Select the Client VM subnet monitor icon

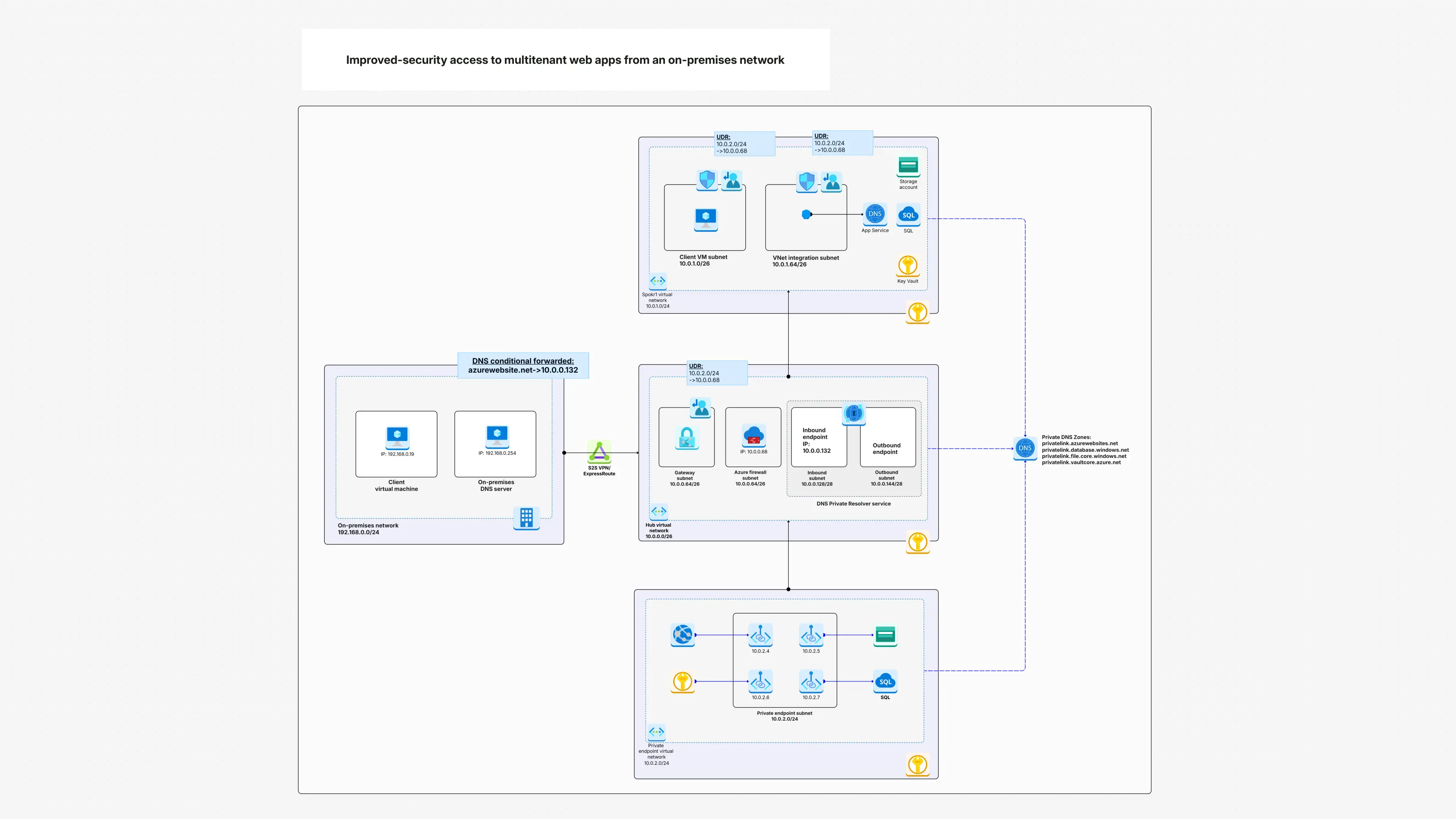point(705,219)
